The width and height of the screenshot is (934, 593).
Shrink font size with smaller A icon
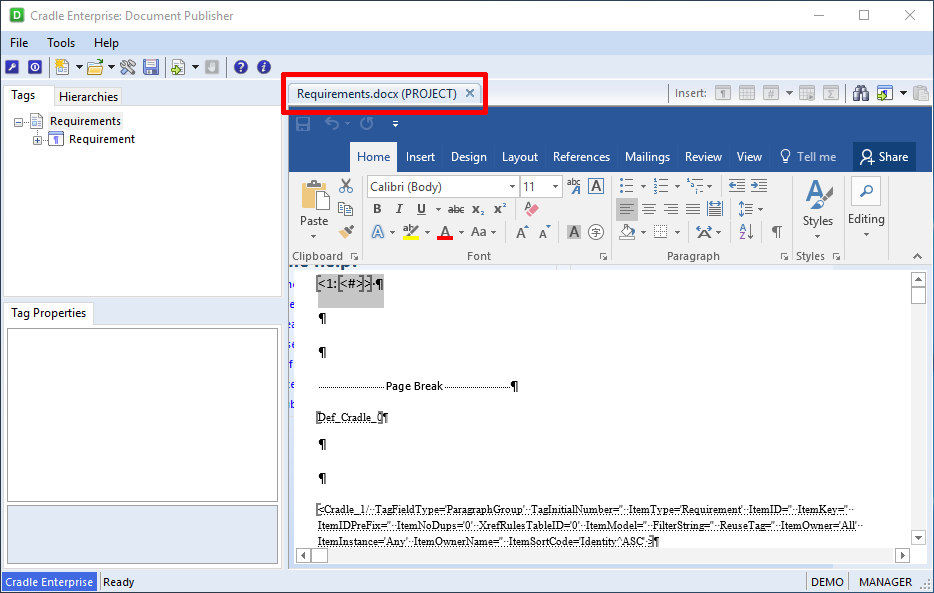coord(544,232)
